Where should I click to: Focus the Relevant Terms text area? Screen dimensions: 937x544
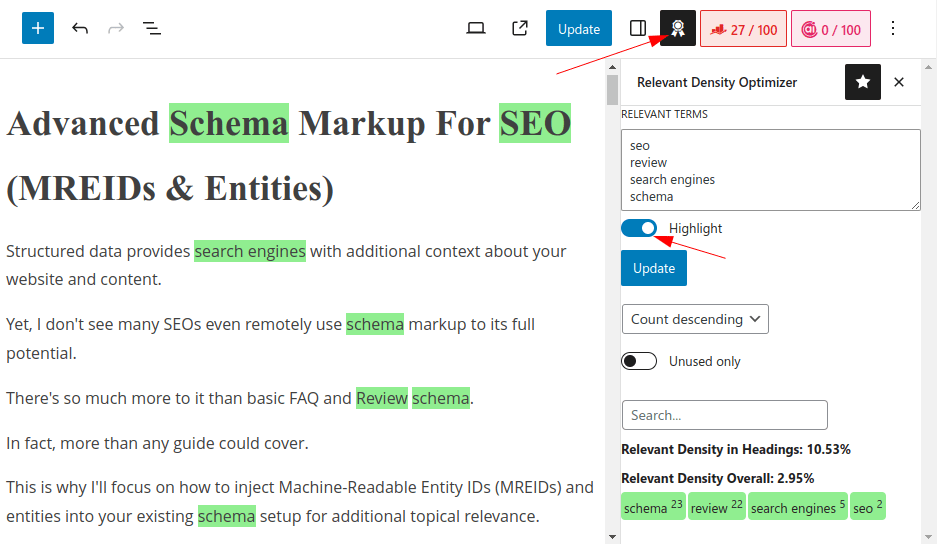coord(771,170)
